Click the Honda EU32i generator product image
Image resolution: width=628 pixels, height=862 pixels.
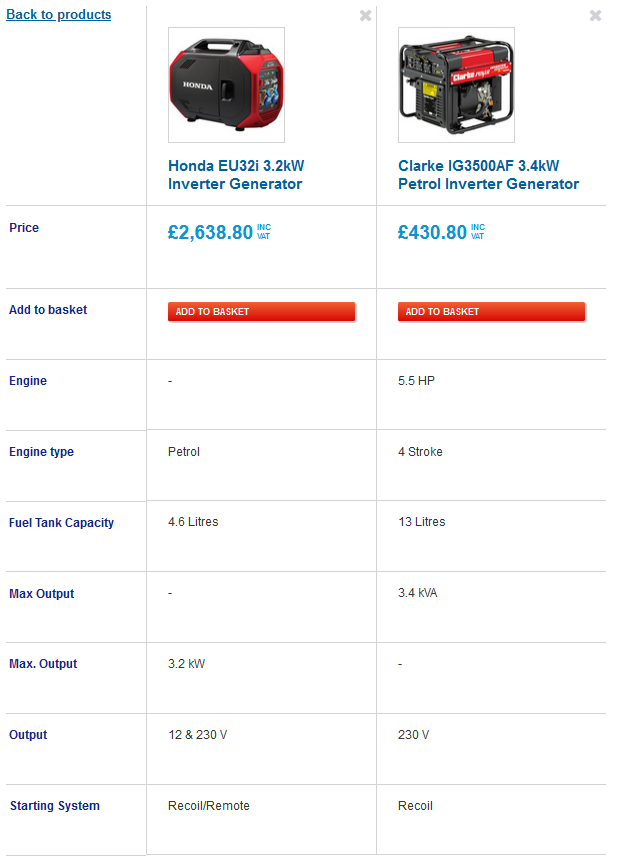(x=226, y=85)
